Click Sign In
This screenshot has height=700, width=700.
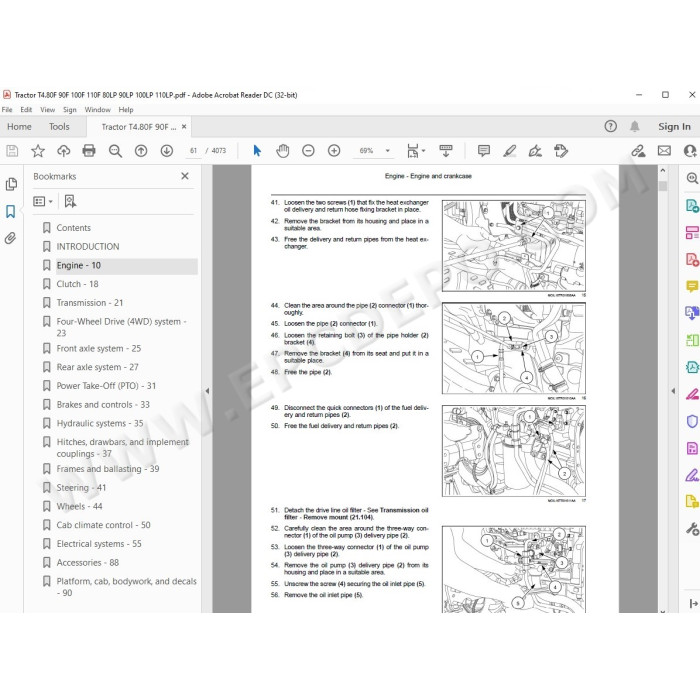[x=674, y=127]
